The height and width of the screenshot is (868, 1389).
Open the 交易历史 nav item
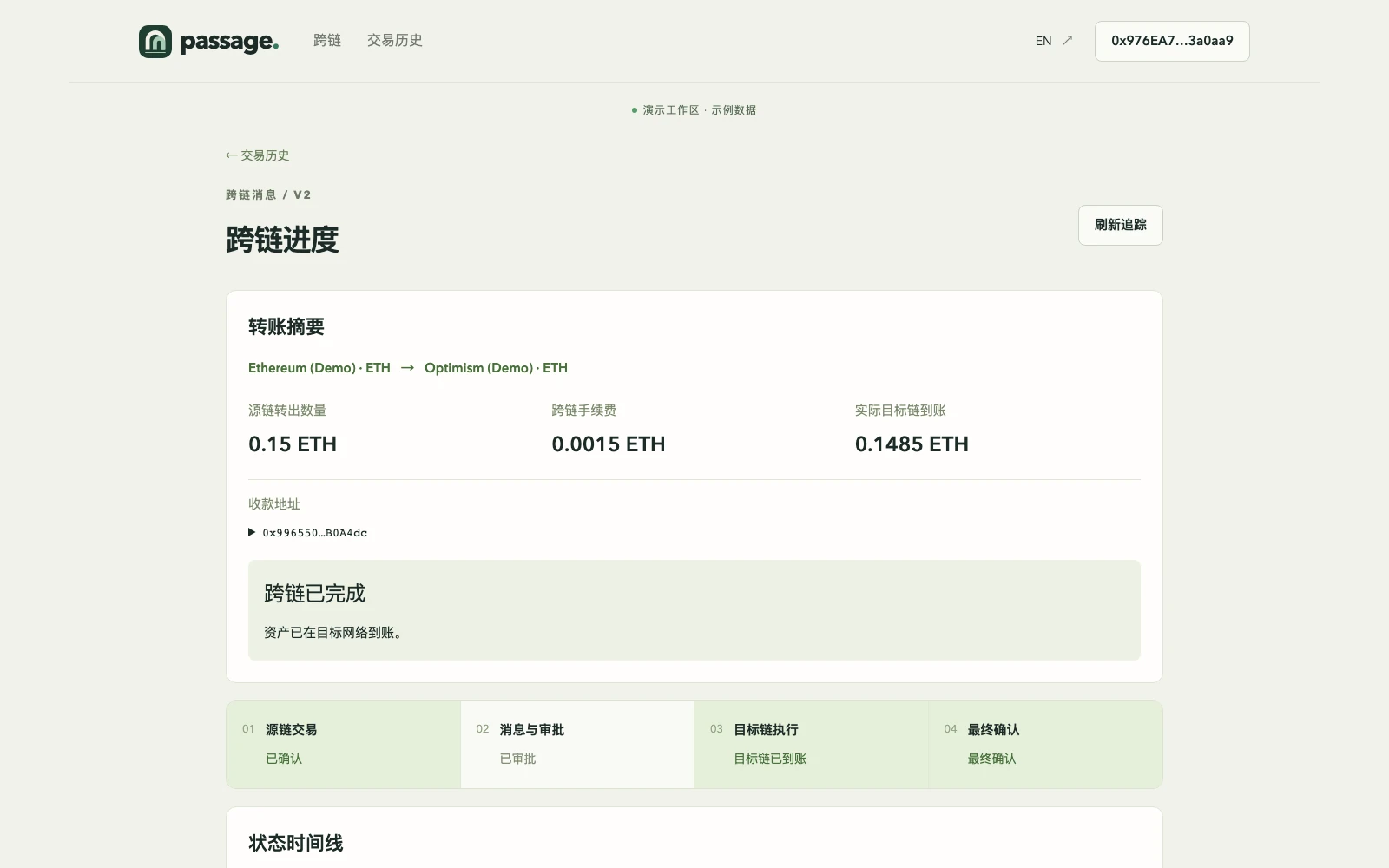click(x=395, y=41)
